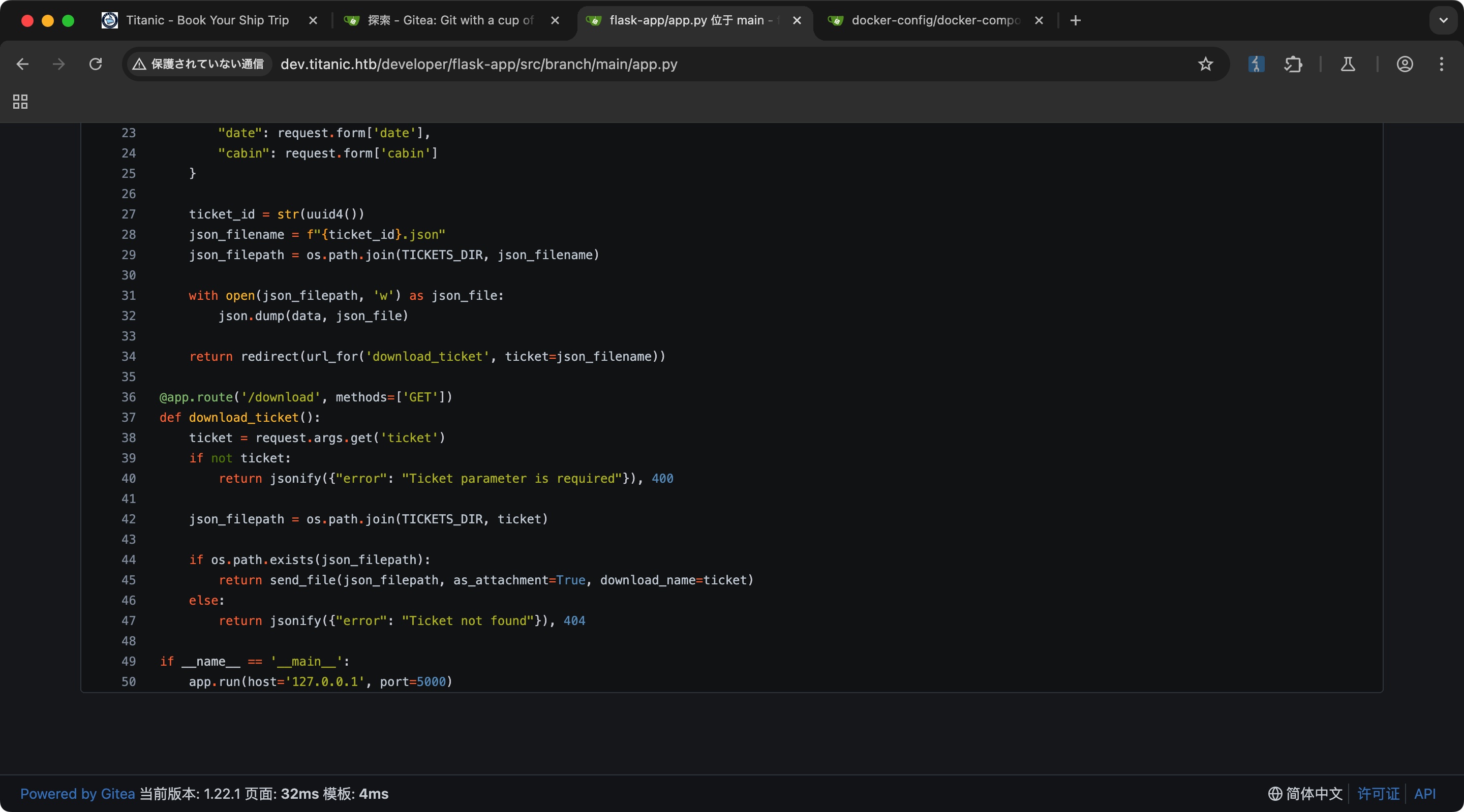Expand the tab search dropdown chevron
This screenshot has height=812, width=1464.
click(1443, 20)
